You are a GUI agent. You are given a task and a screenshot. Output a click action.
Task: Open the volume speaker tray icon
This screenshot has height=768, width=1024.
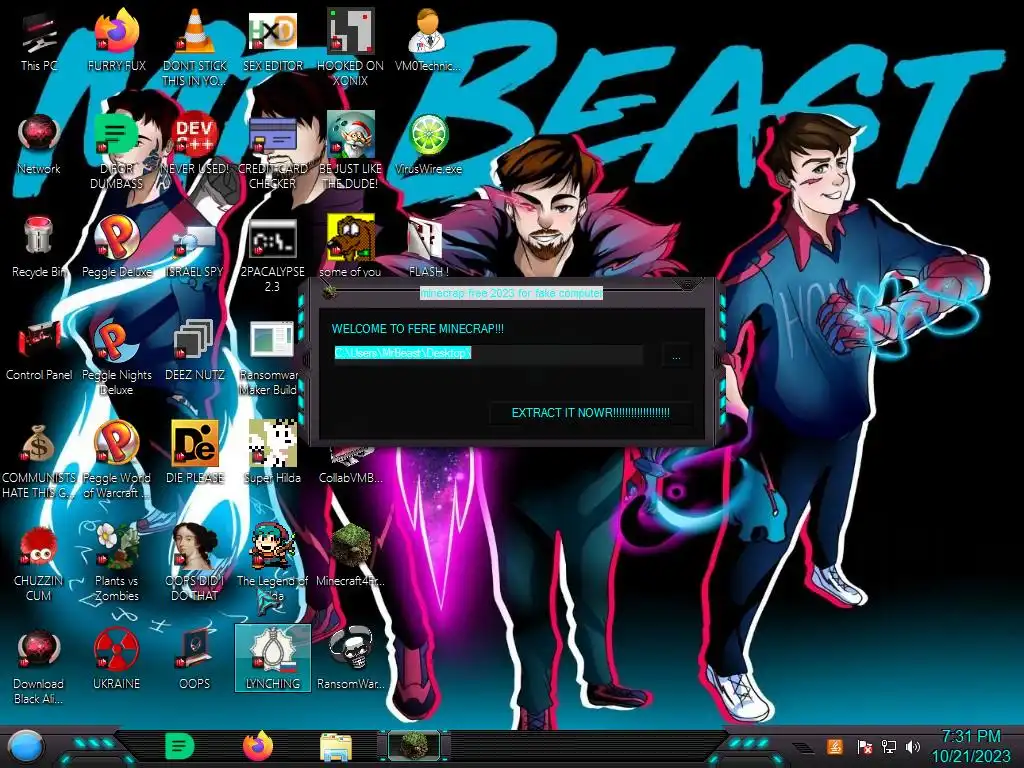[x=912, y=746]
